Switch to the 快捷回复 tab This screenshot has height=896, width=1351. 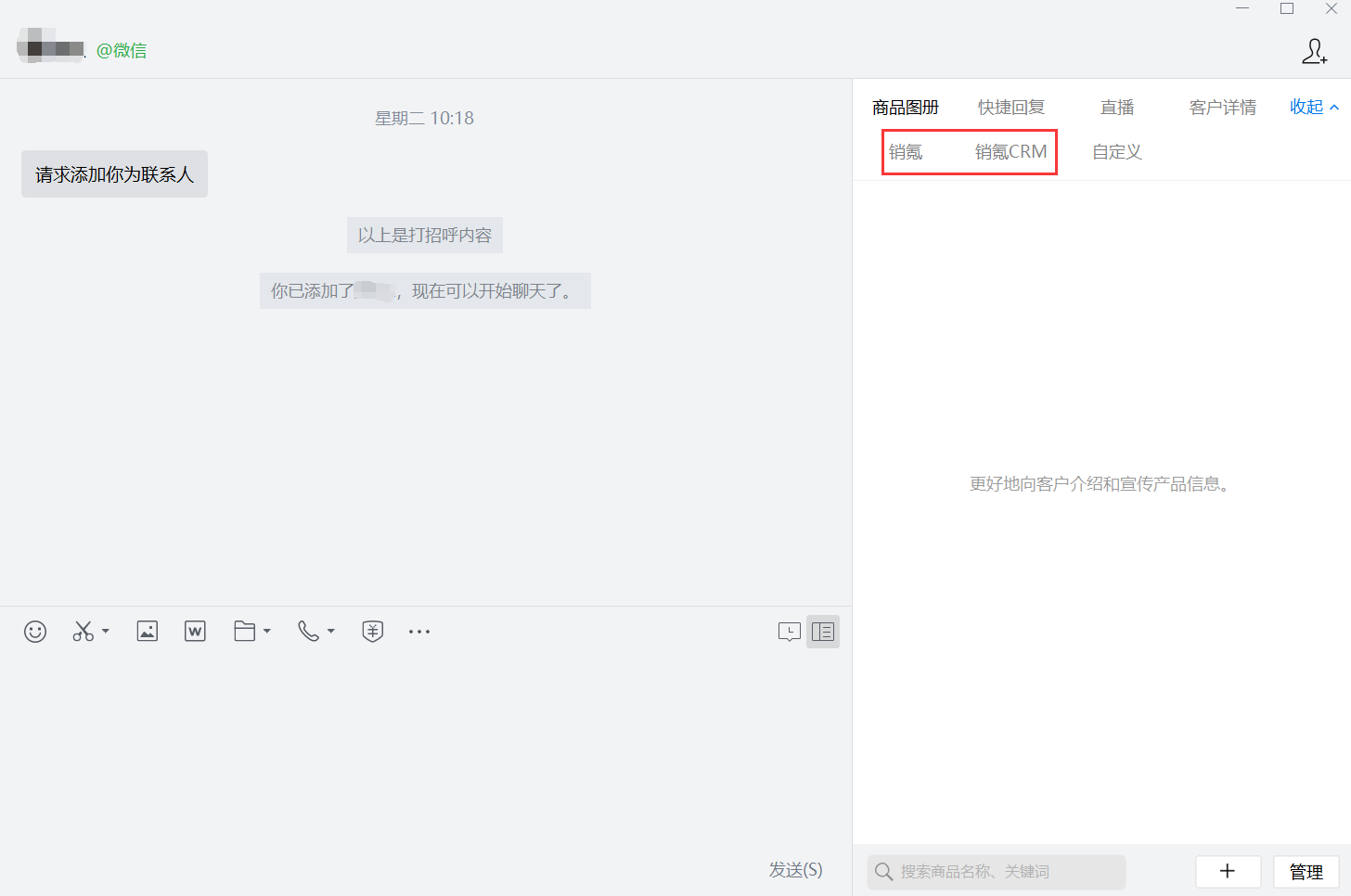pyautogui.click(x=1010, y=108)
